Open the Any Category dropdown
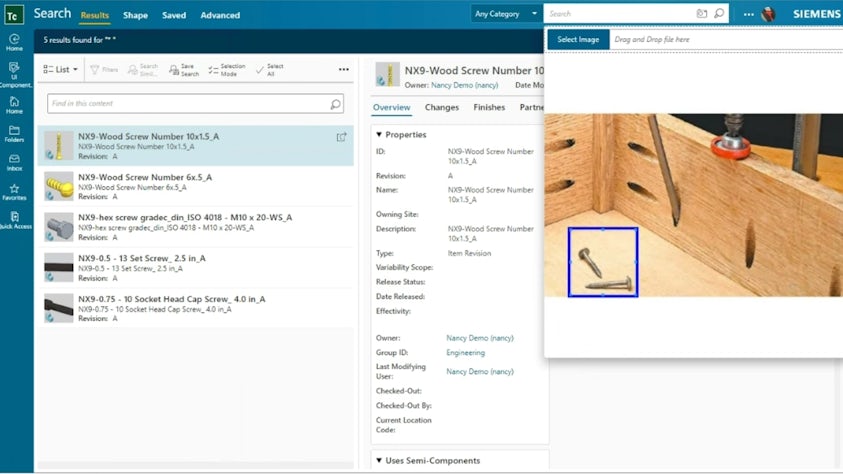The width and height of the screenshot is (843, 474). (x=505, y=14)
